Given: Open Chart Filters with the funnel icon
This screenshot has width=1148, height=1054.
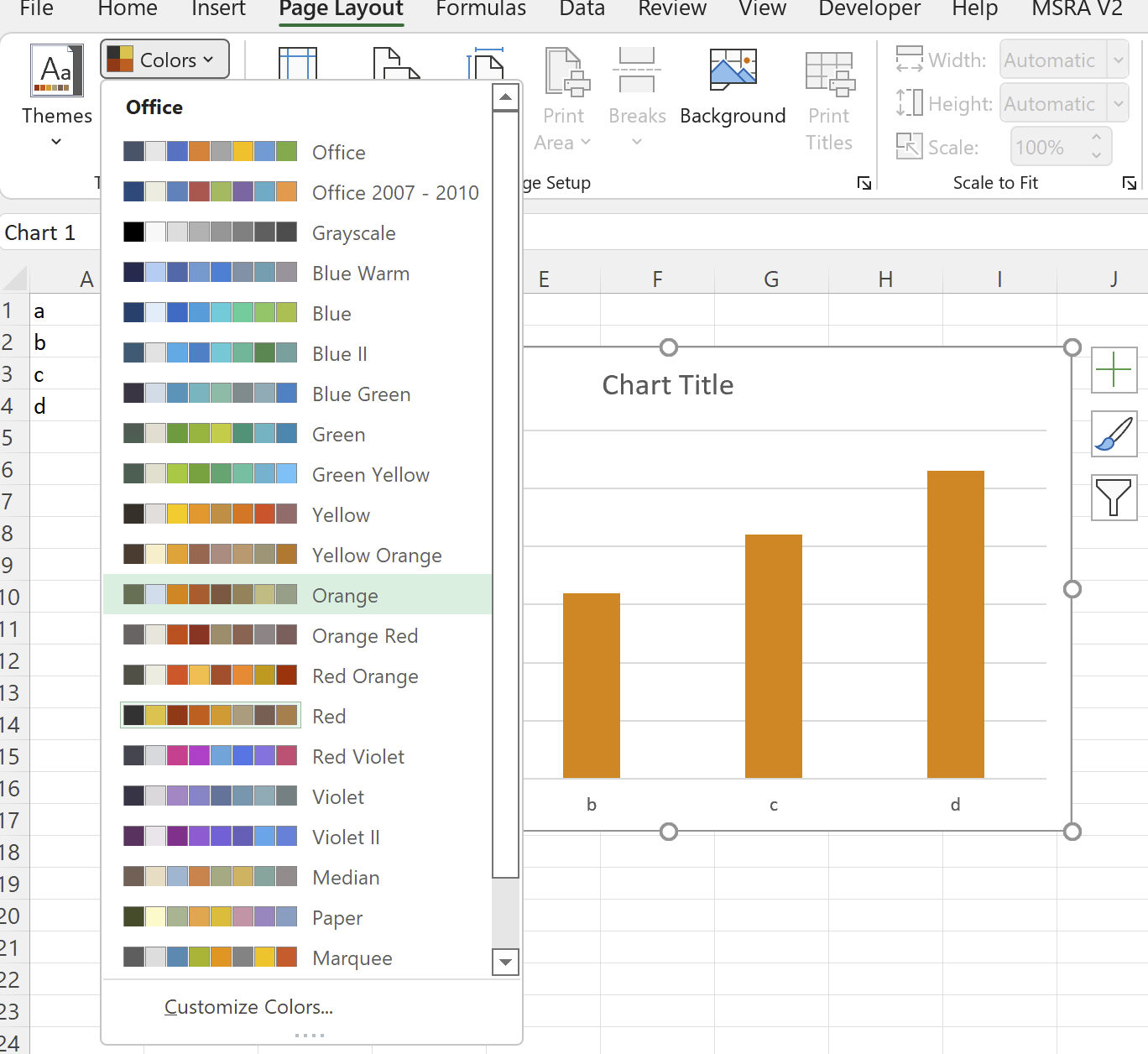Looking at the screenshot, I should click(x=1114, y=498).
